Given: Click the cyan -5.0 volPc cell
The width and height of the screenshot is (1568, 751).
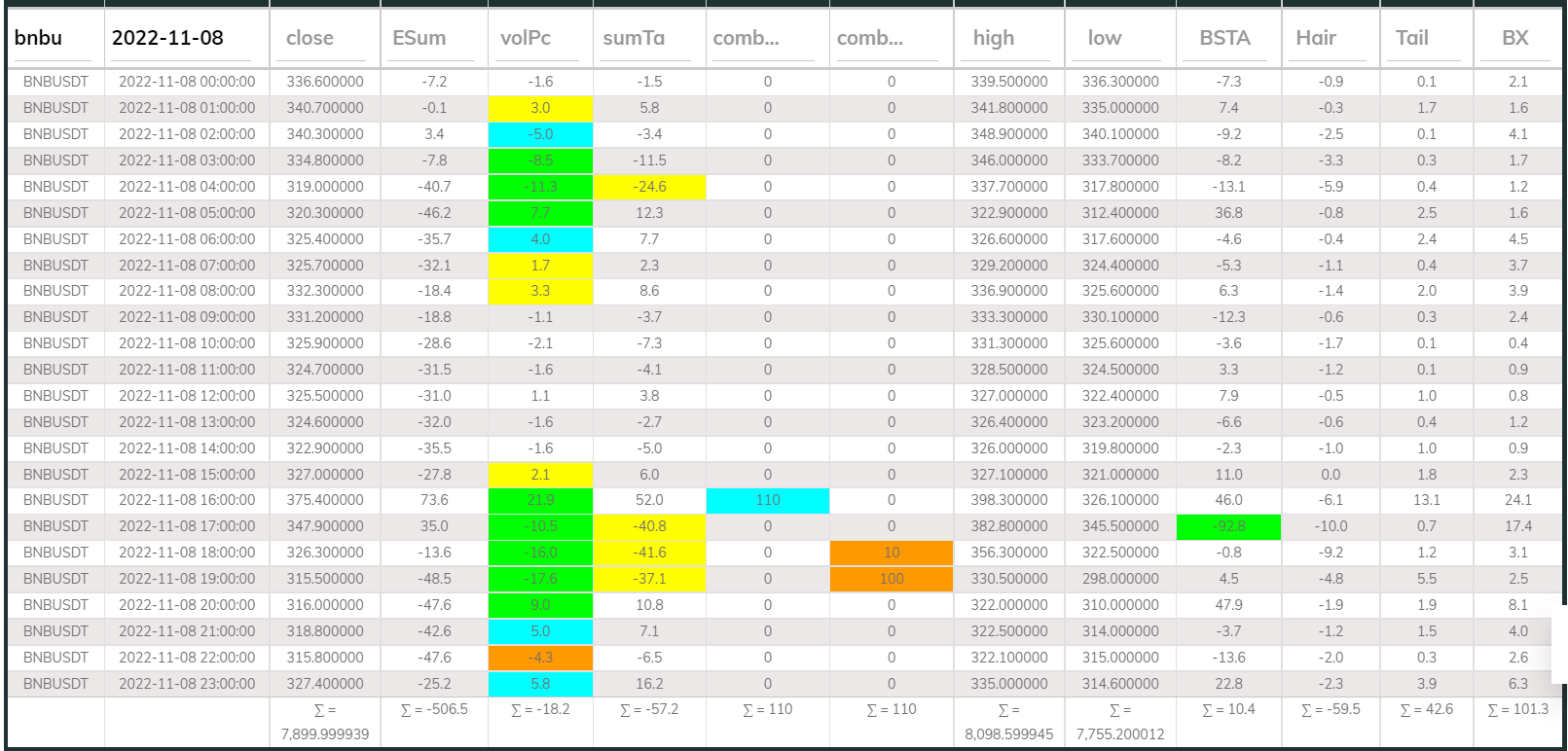Looking at the screenshot, I should pos(540,134).
